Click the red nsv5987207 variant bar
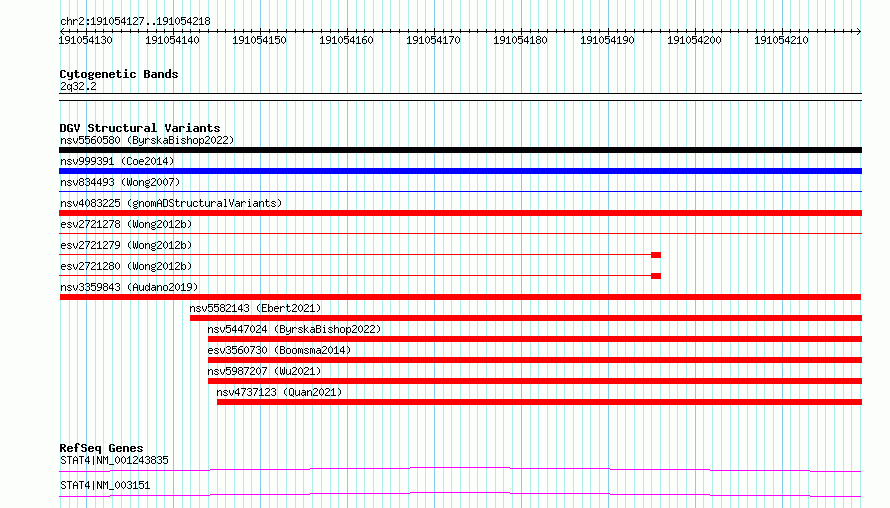890x508 pixels. [535, 381]
